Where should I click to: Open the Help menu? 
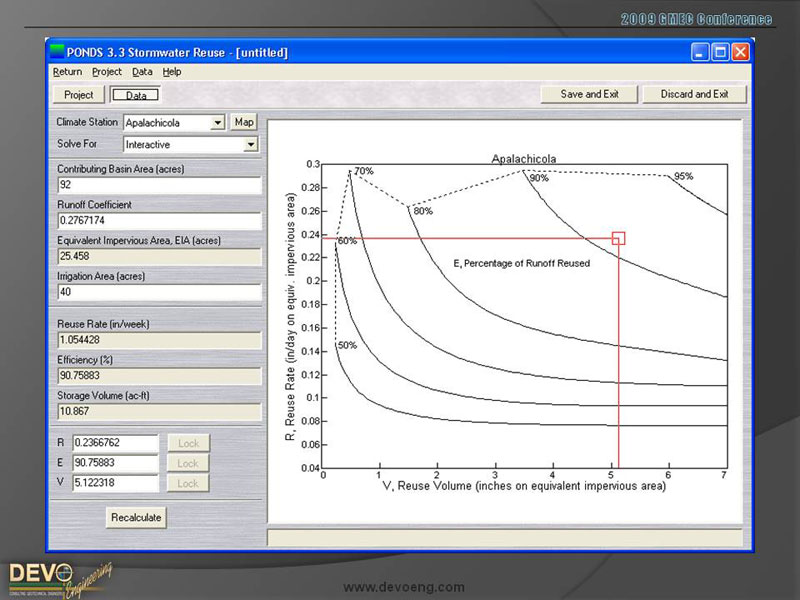pyautogui.click(x=172, y=72)
